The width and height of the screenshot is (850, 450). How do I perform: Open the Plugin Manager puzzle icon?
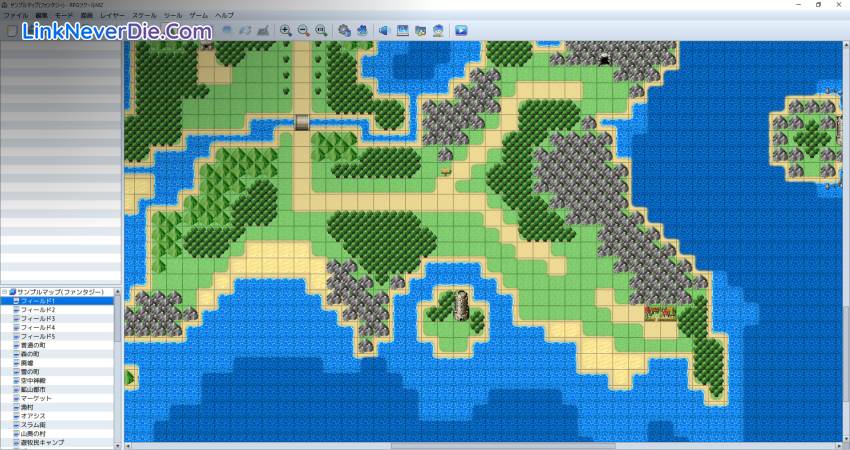pyautogui.click(x=361, y=31)
